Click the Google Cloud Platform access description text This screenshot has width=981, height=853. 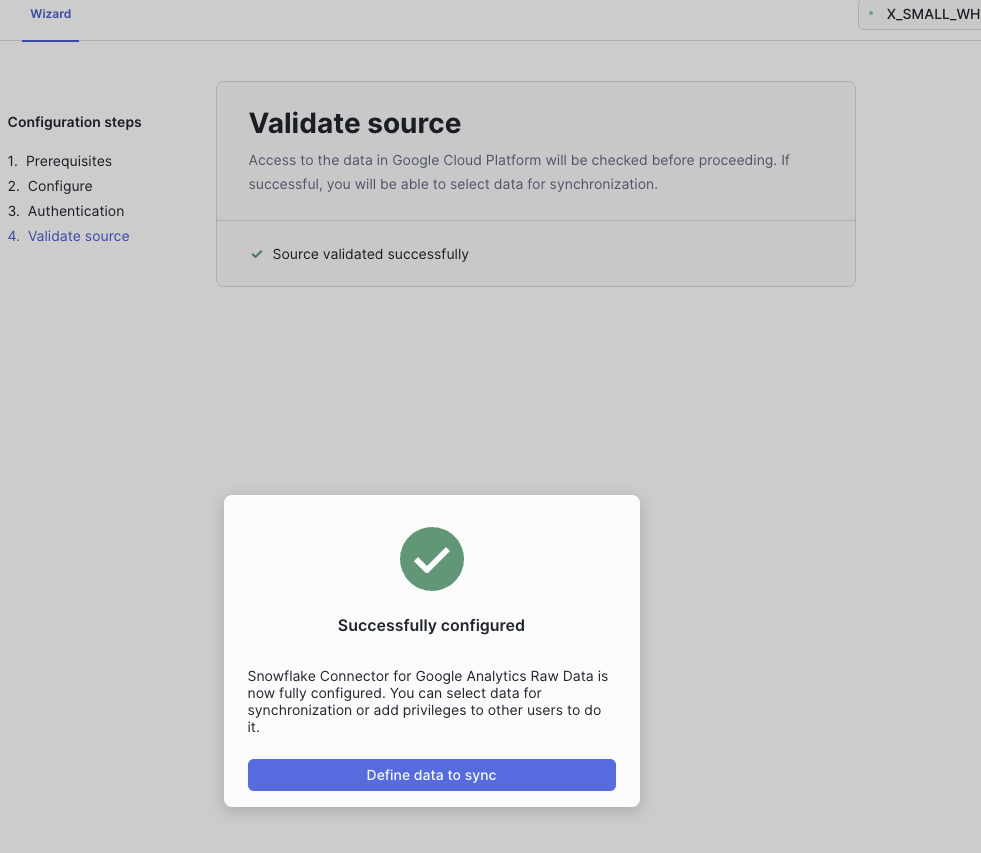519,172
